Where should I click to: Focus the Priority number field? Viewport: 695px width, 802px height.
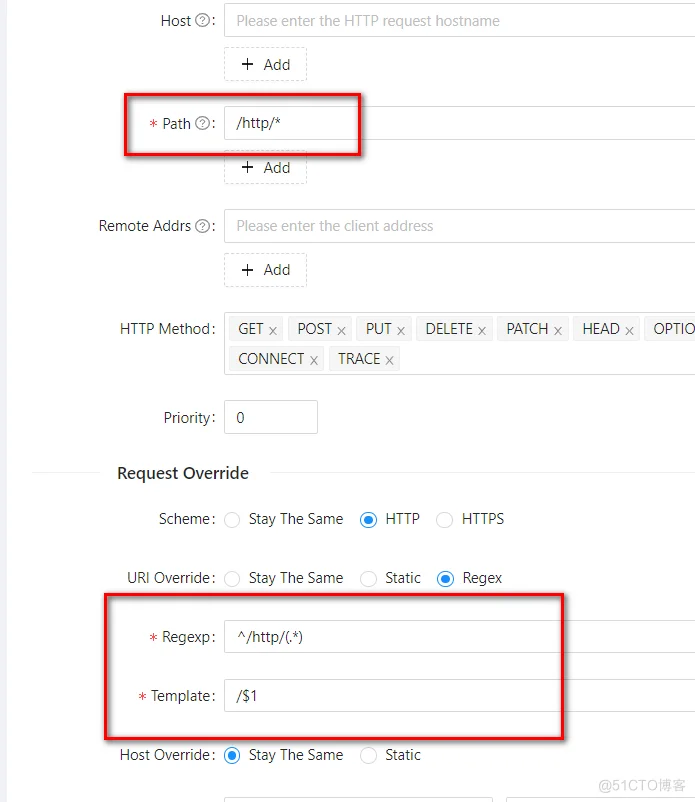pyautogui.click(x=271, y=417)
